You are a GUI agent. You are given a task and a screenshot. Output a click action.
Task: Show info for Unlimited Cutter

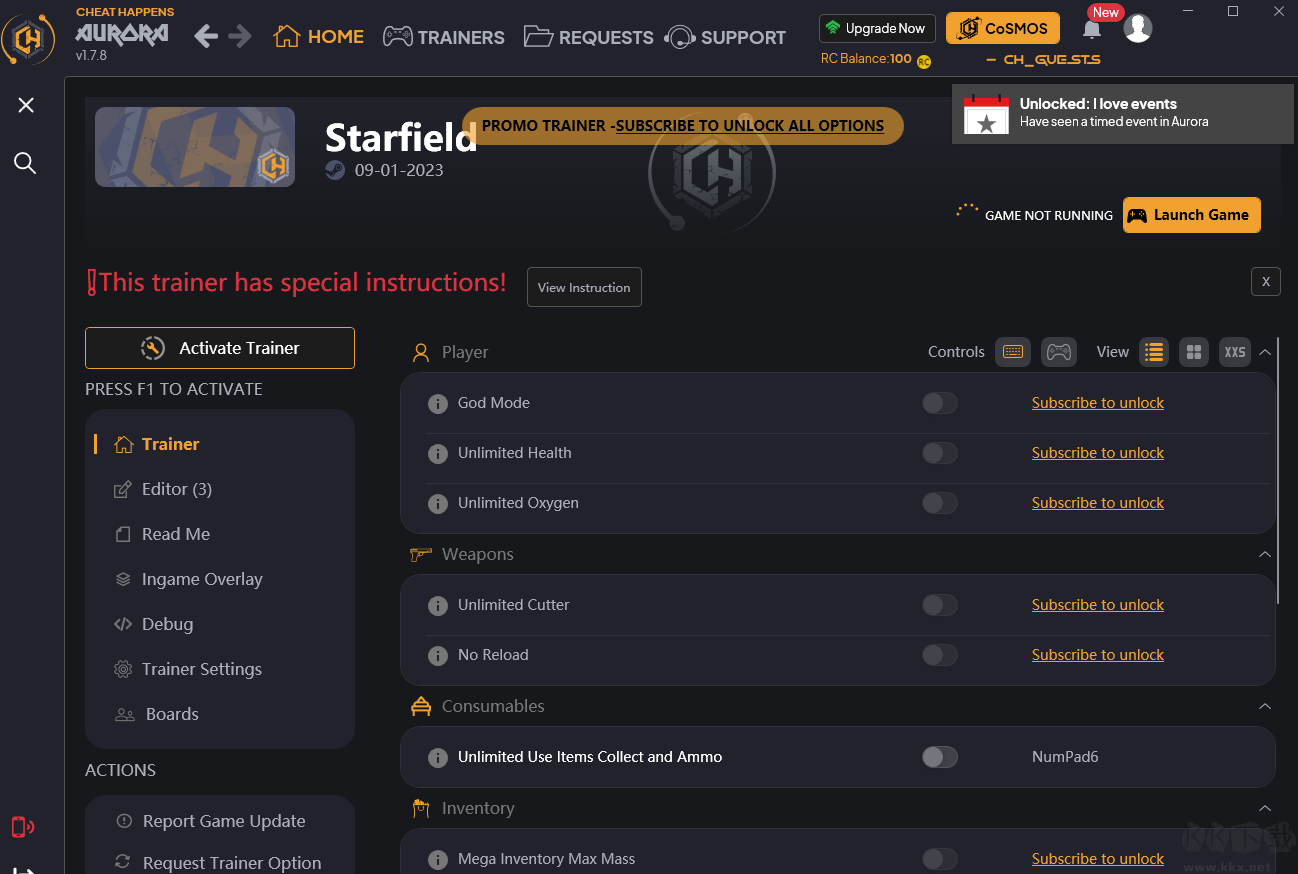click(437, 606)
